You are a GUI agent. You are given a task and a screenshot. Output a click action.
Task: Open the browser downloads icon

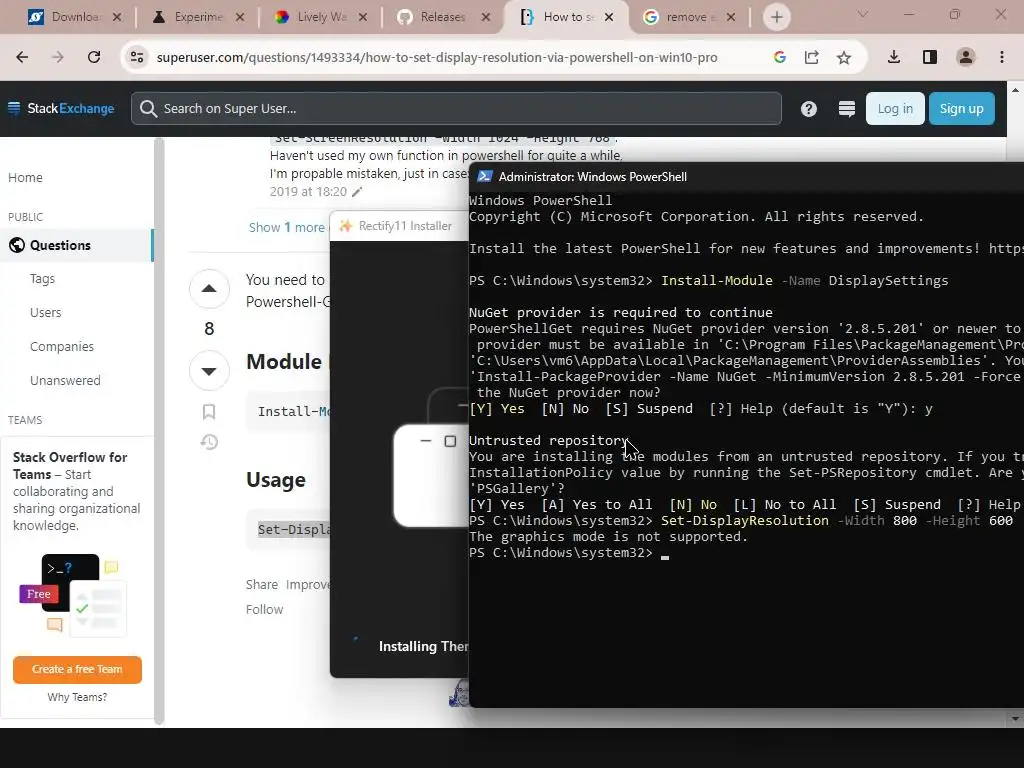[x=894, y=57]
